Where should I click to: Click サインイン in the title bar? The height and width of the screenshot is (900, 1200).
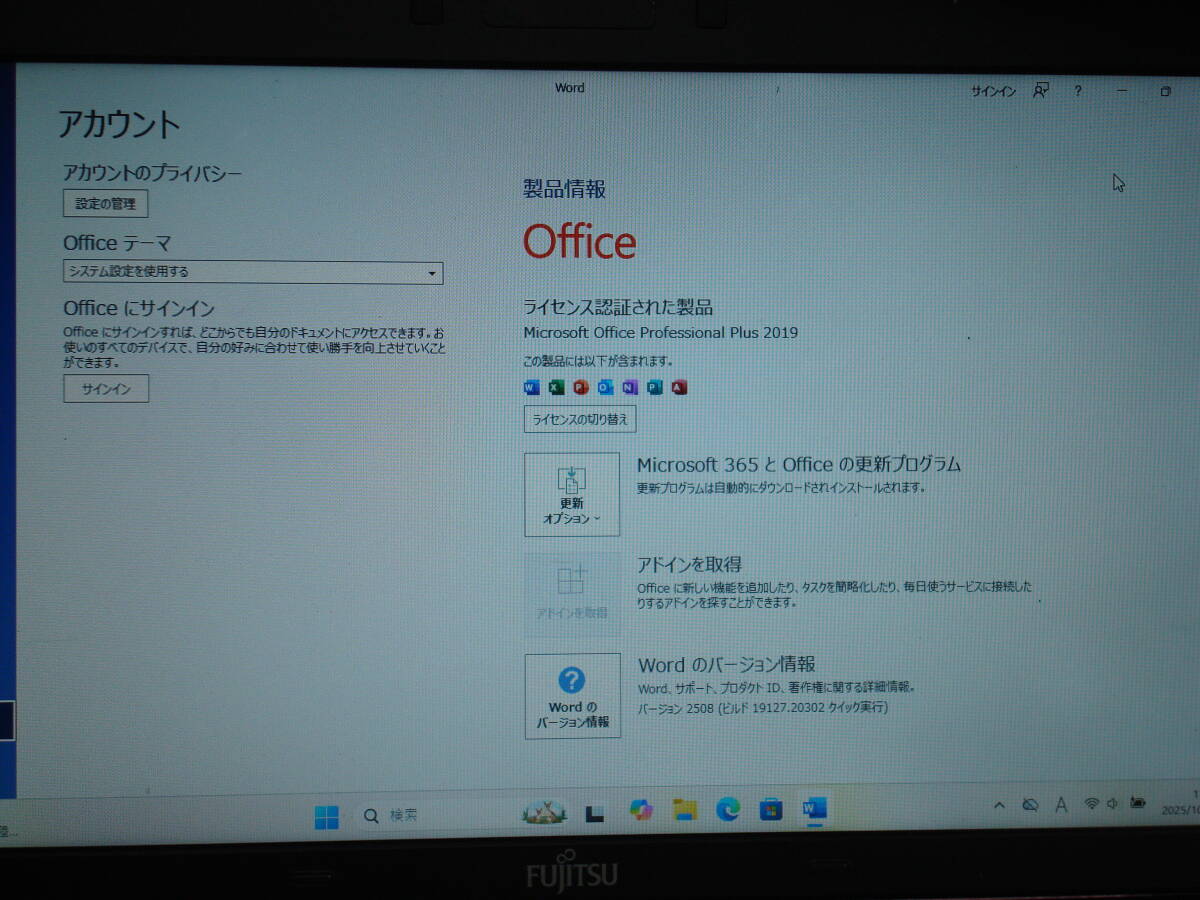tap(993, 91)
